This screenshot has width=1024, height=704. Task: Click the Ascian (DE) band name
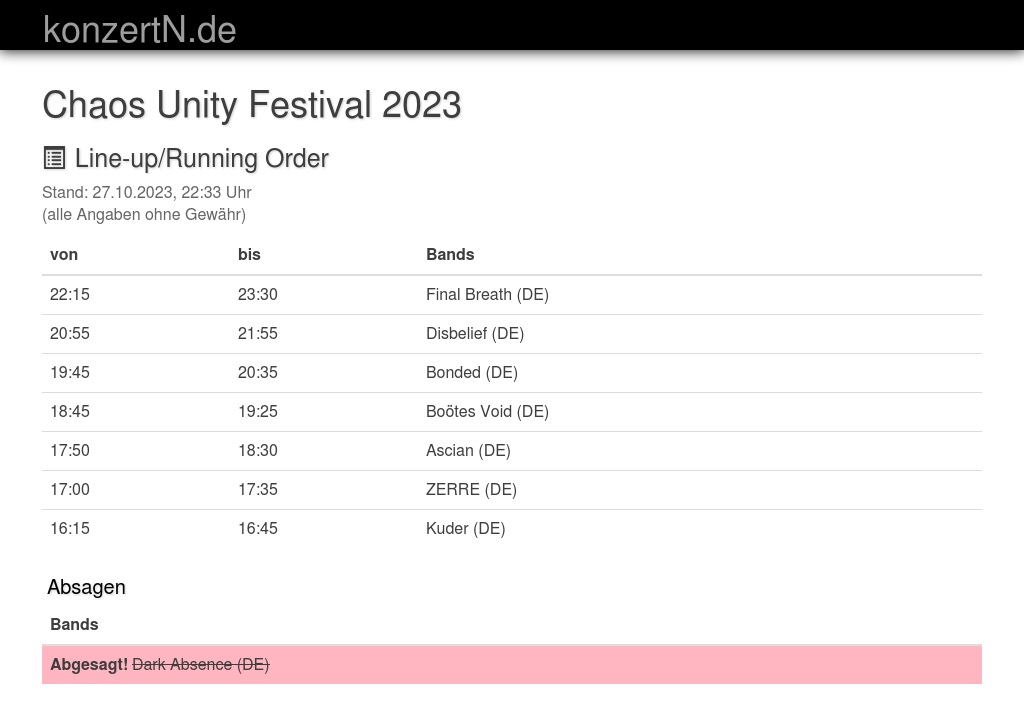(x=468, y=450)
